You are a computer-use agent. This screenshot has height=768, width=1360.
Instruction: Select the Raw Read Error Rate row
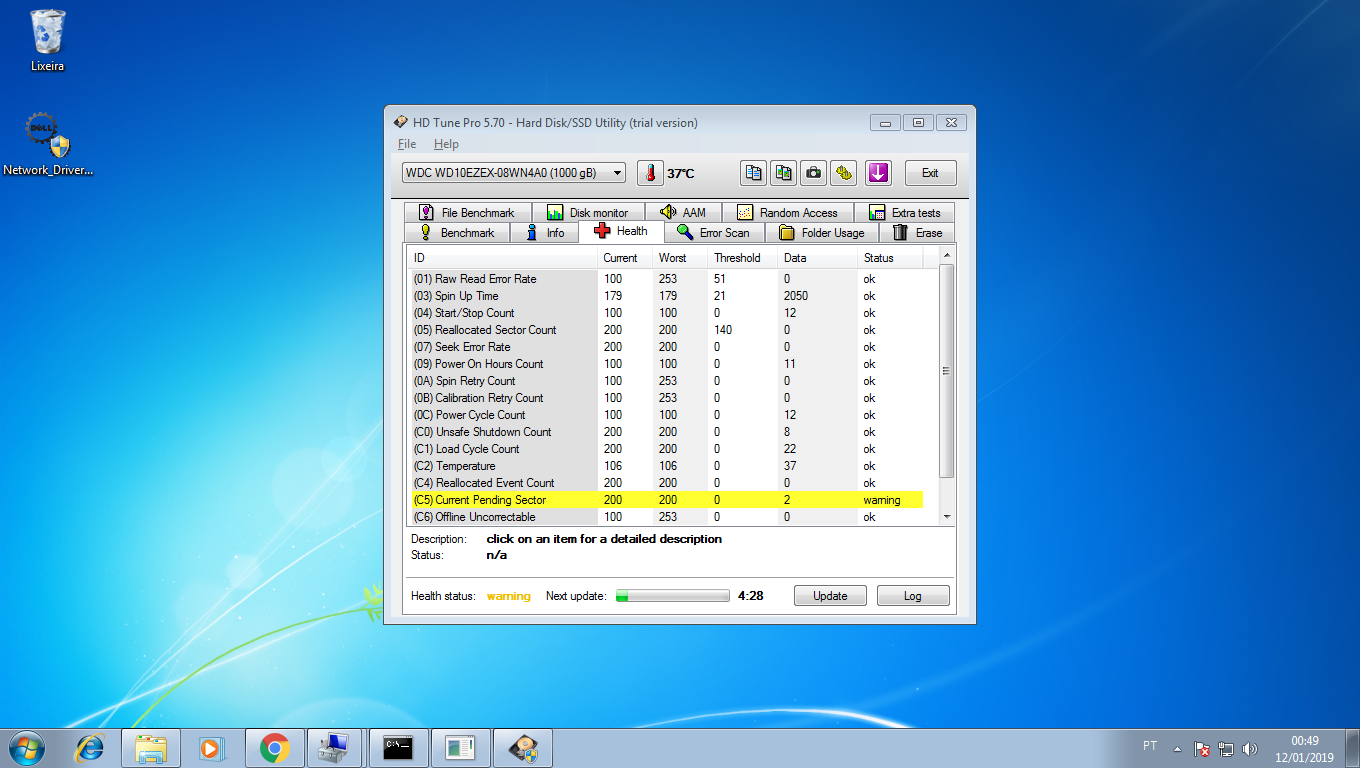coord(667,279)
